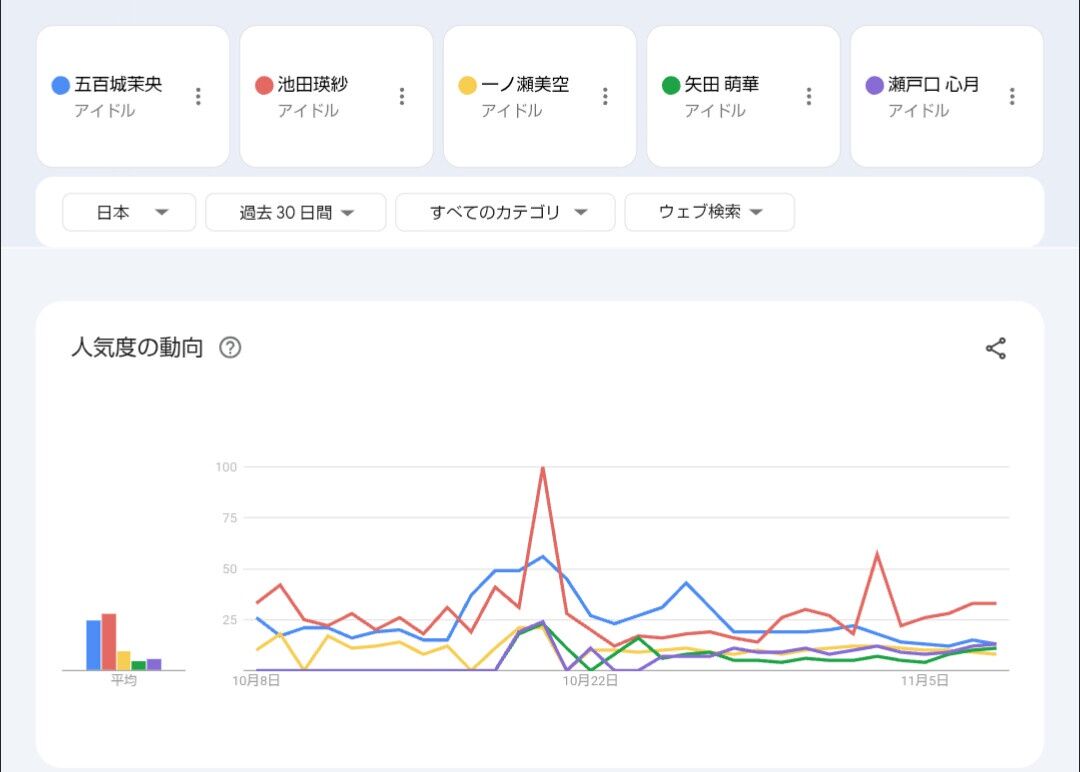Screen dimensions: 1080x772
Task: Open the すべてのカテゴリ dropdown
Action: (505, 212)
